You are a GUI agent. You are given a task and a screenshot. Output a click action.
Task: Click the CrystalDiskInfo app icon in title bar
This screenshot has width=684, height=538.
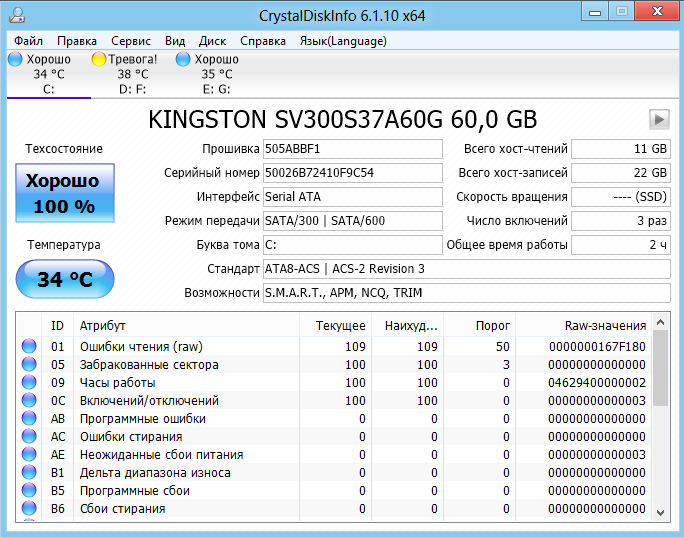[17, 15]
